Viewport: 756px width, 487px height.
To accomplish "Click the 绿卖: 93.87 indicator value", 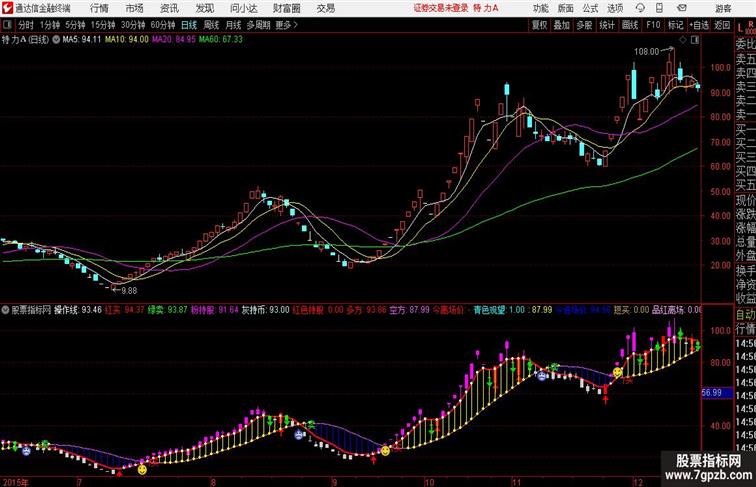I will (167, 310).
